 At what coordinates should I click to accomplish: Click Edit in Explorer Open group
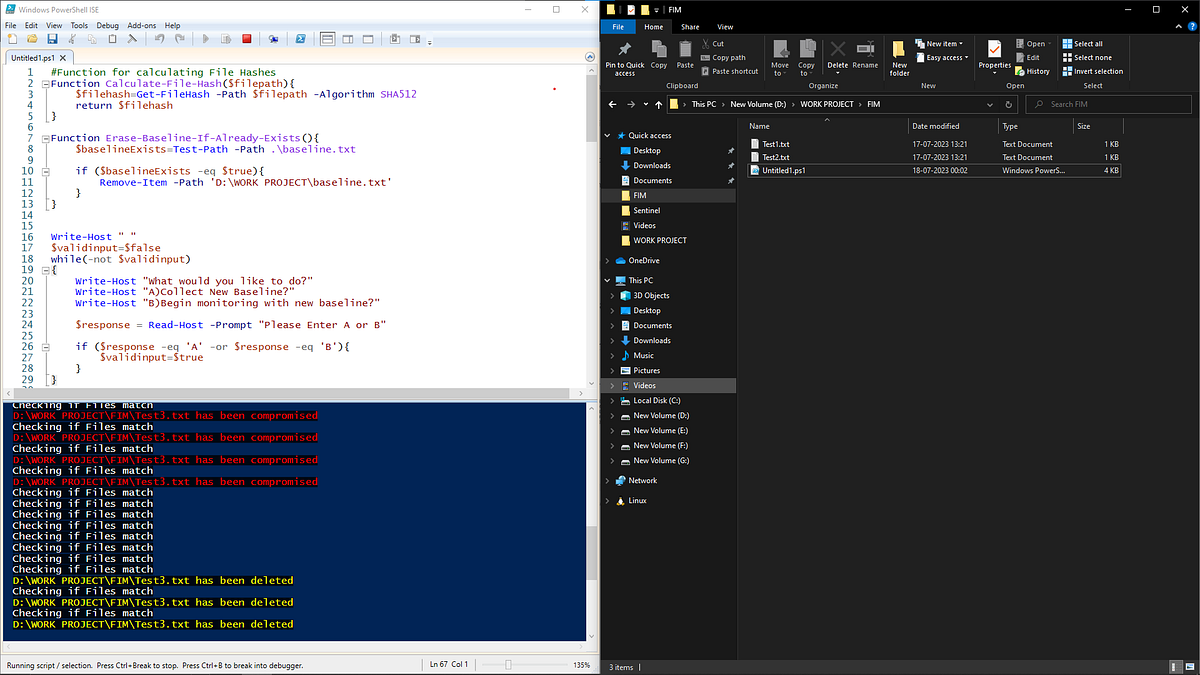click(x=1028, y=58)
